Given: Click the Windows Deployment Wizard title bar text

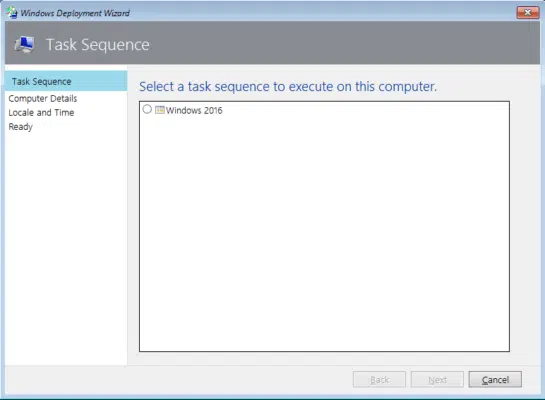Looking at the screenshot, I should point(75,13).
